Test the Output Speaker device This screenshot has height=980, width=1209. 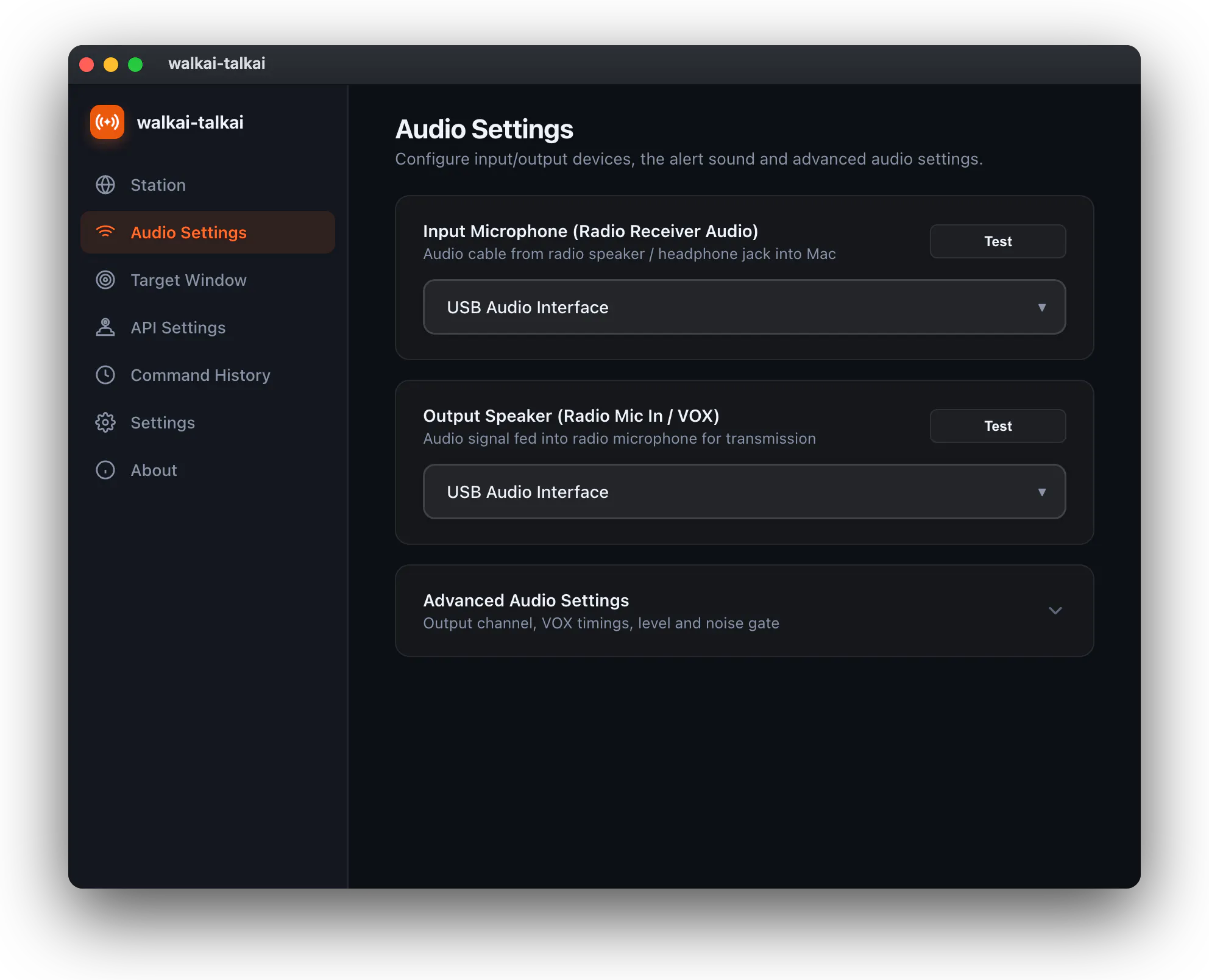pyautogui.click(x=998, y=426)
